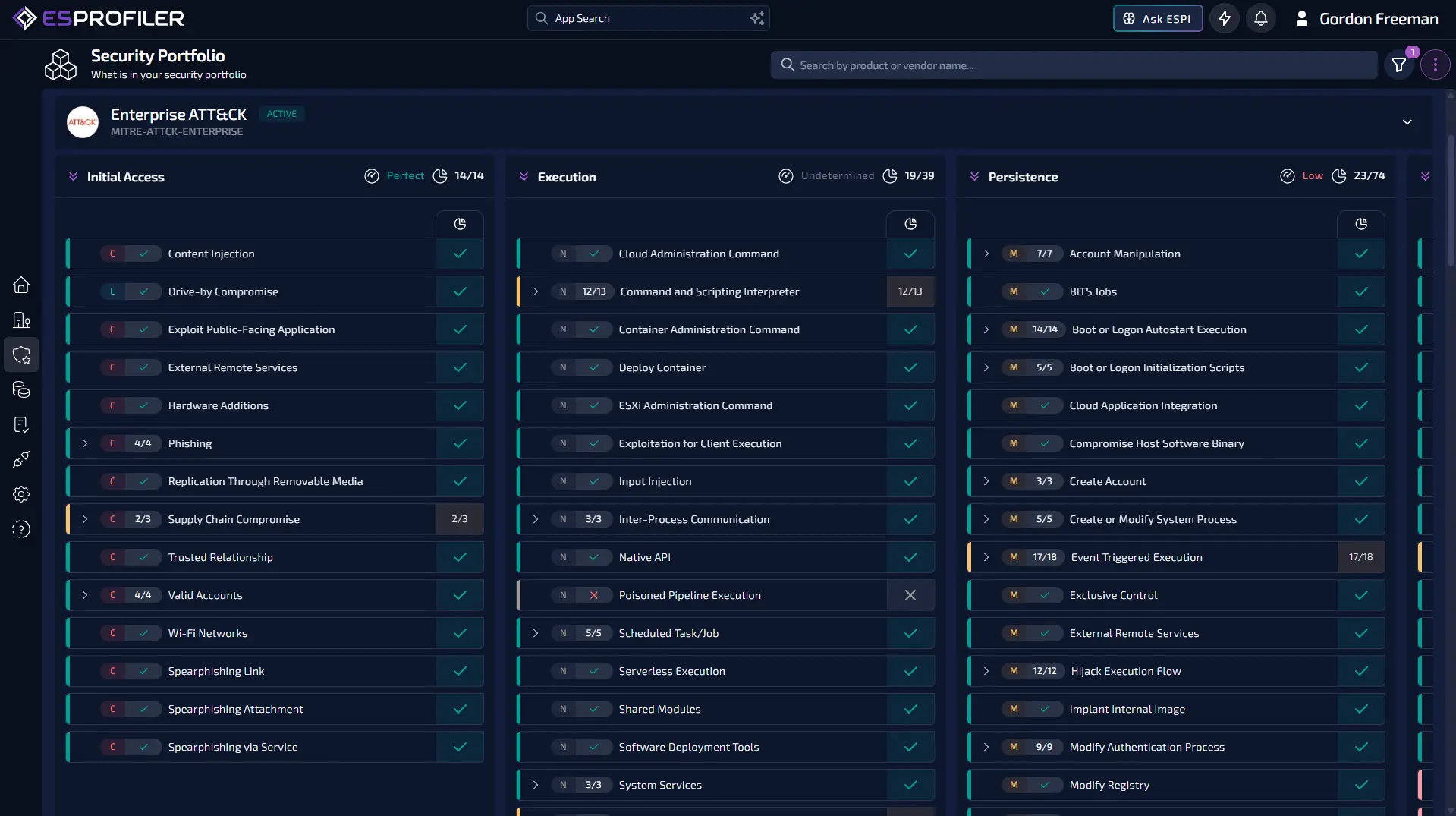The image size is (1456, 816).
Task: Click the Persistence gauge rating icon
Action: [x=1288, y=176]
